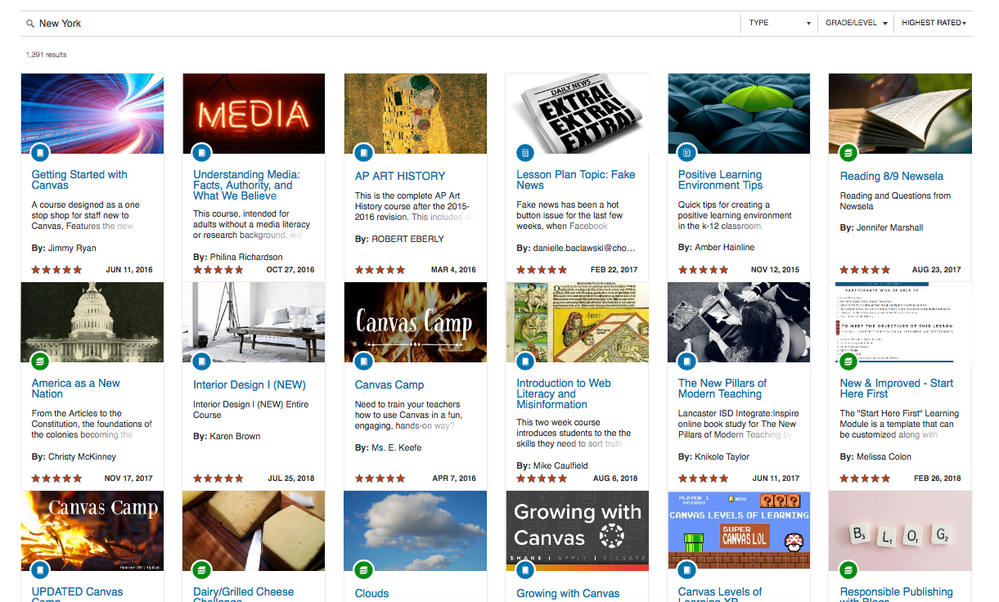The image size is (999, 602).
Task: Open the Clouds resource title
Action: pyautogui.click(x=371, y=593)
